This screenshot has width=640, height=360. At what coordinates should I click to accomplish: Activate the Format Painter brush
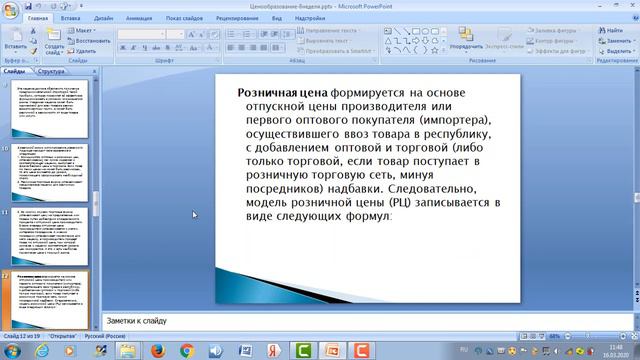point(33,51)
